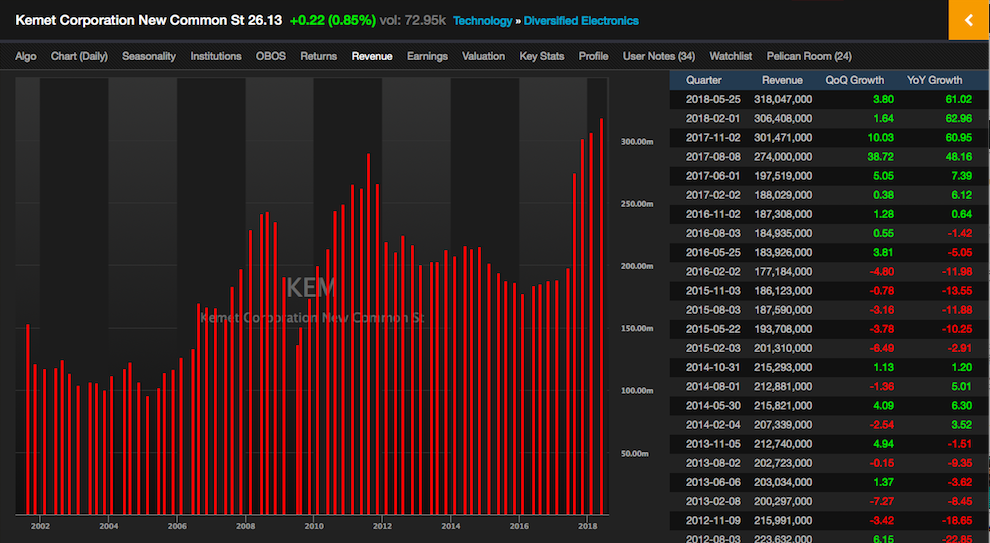Select the Revenue tab
990x543 pixels.
click(x=372, y=56)
